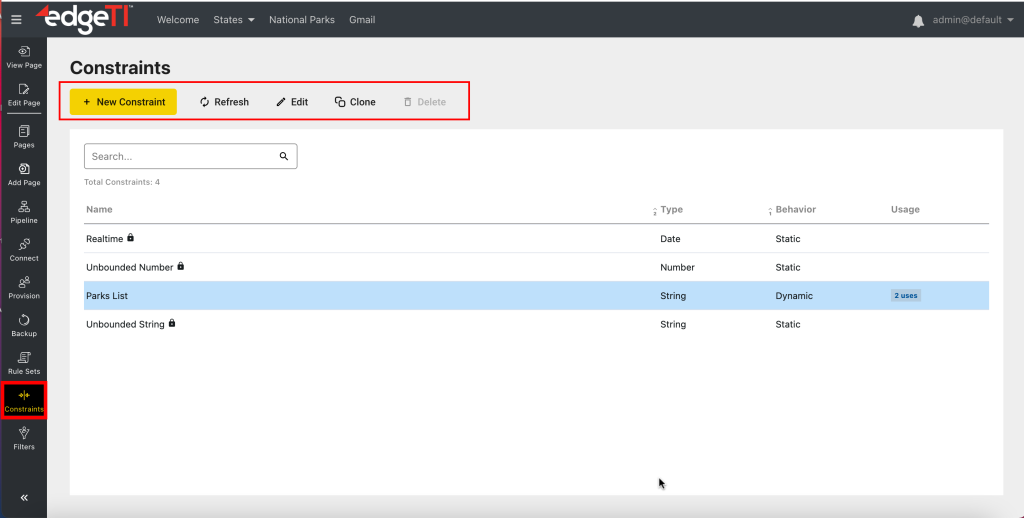Image resolution: width=1024 pixels, height=518 pixels.
Task: Open Rule Sets in sidebar
Action: click(x=24, y=363)
